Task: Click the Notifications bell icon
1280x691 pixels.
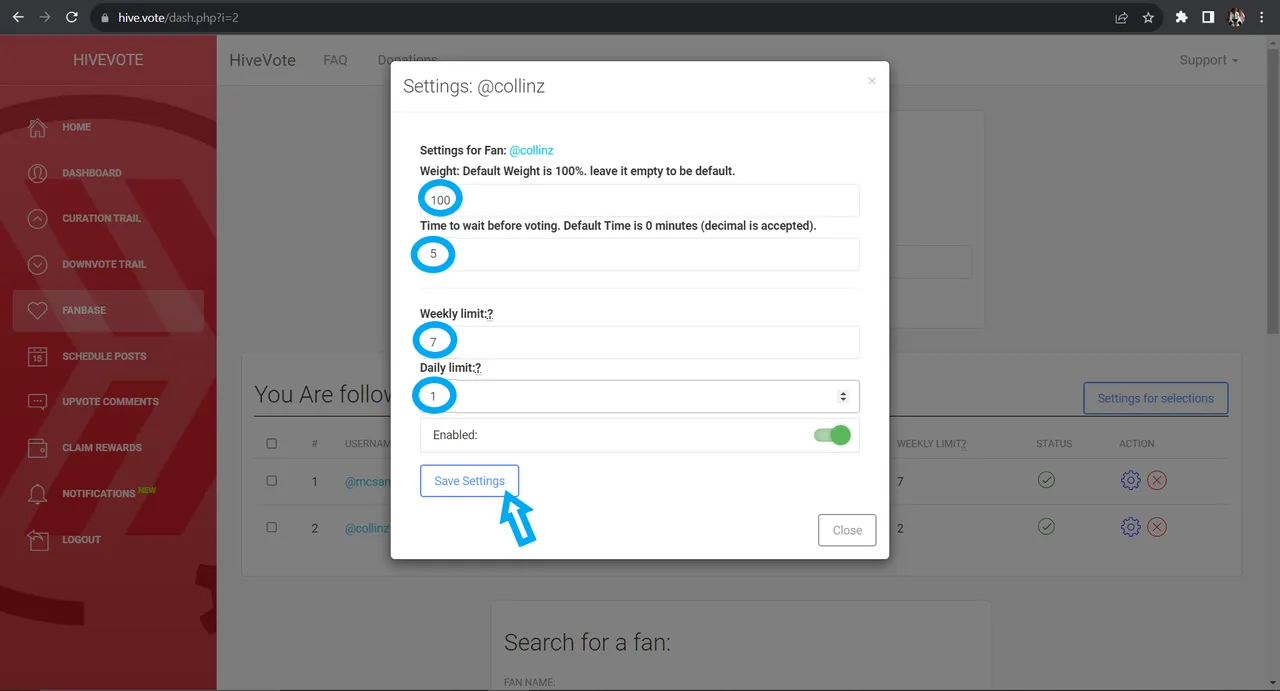Action: (37, 493)
